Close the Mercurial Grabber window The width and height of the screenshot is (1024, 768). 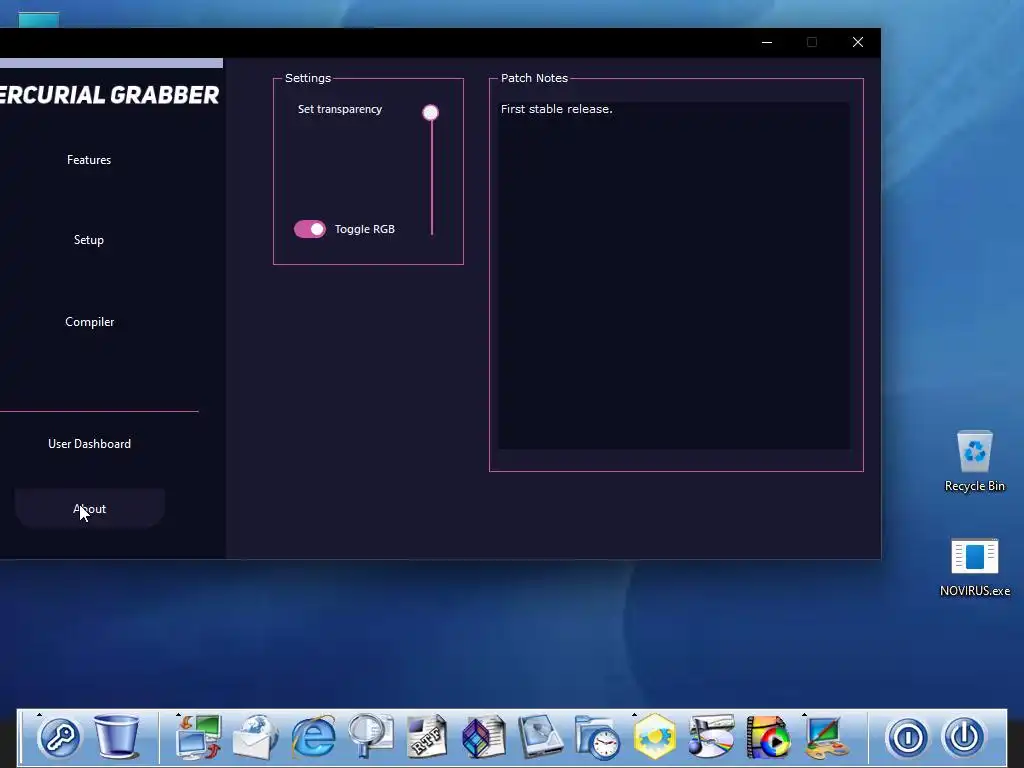click(x=858, y=42)
